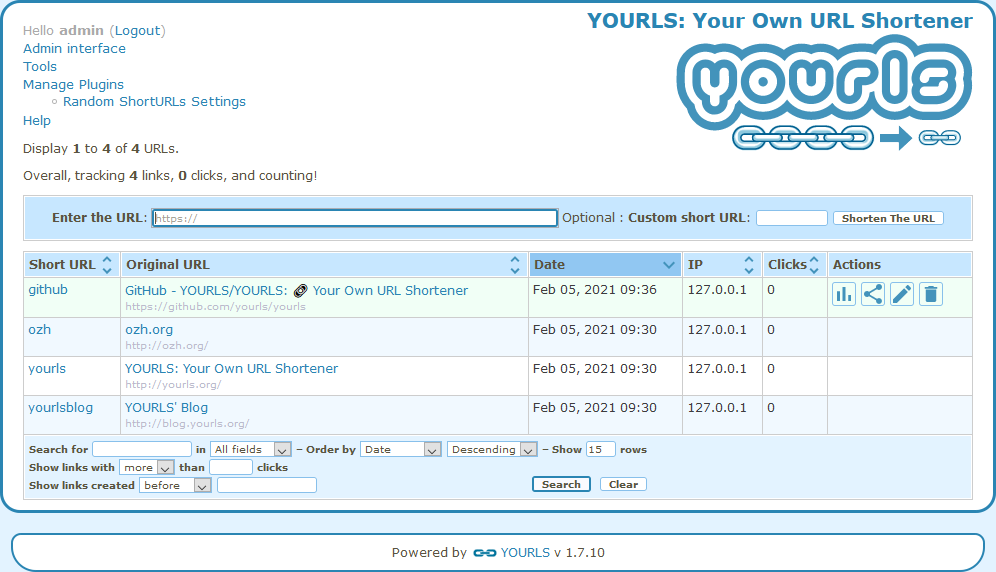
Task: Open 'YOURLS: Your Own URL Shortener' table link
Action: 231,369
